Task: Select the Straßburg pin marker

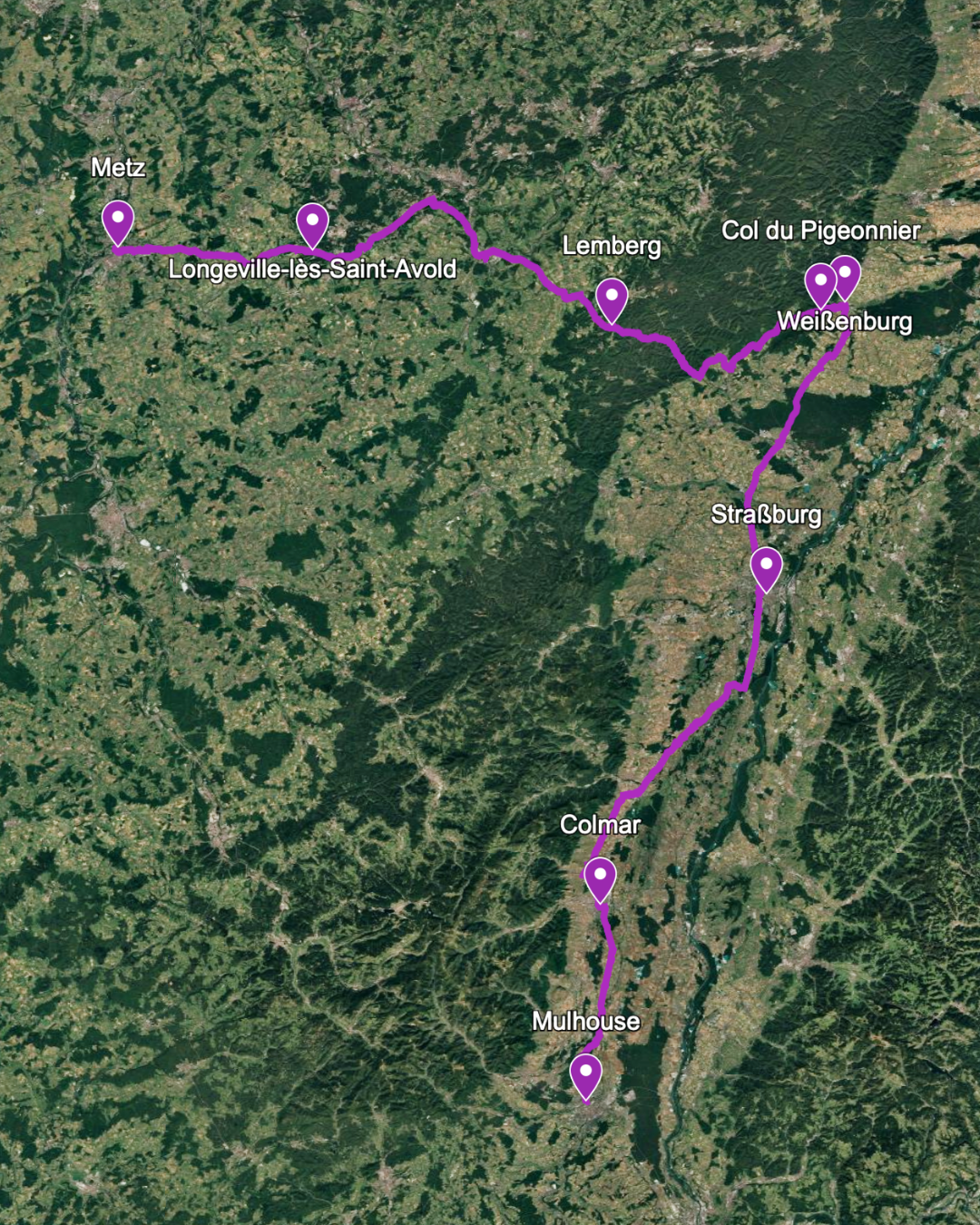Action: (x=766, y=569)
